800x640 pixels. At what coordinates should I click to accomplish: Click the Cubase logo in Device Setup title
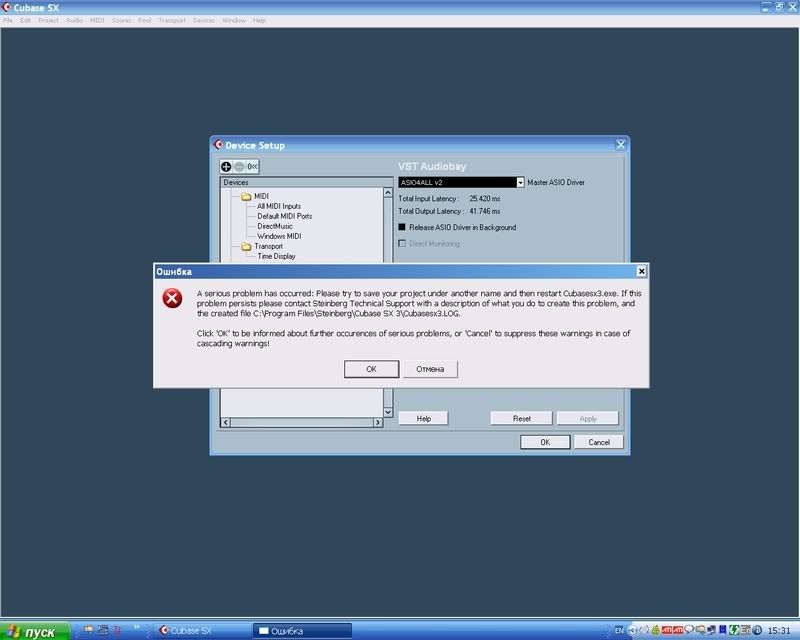tap(218, 145)
